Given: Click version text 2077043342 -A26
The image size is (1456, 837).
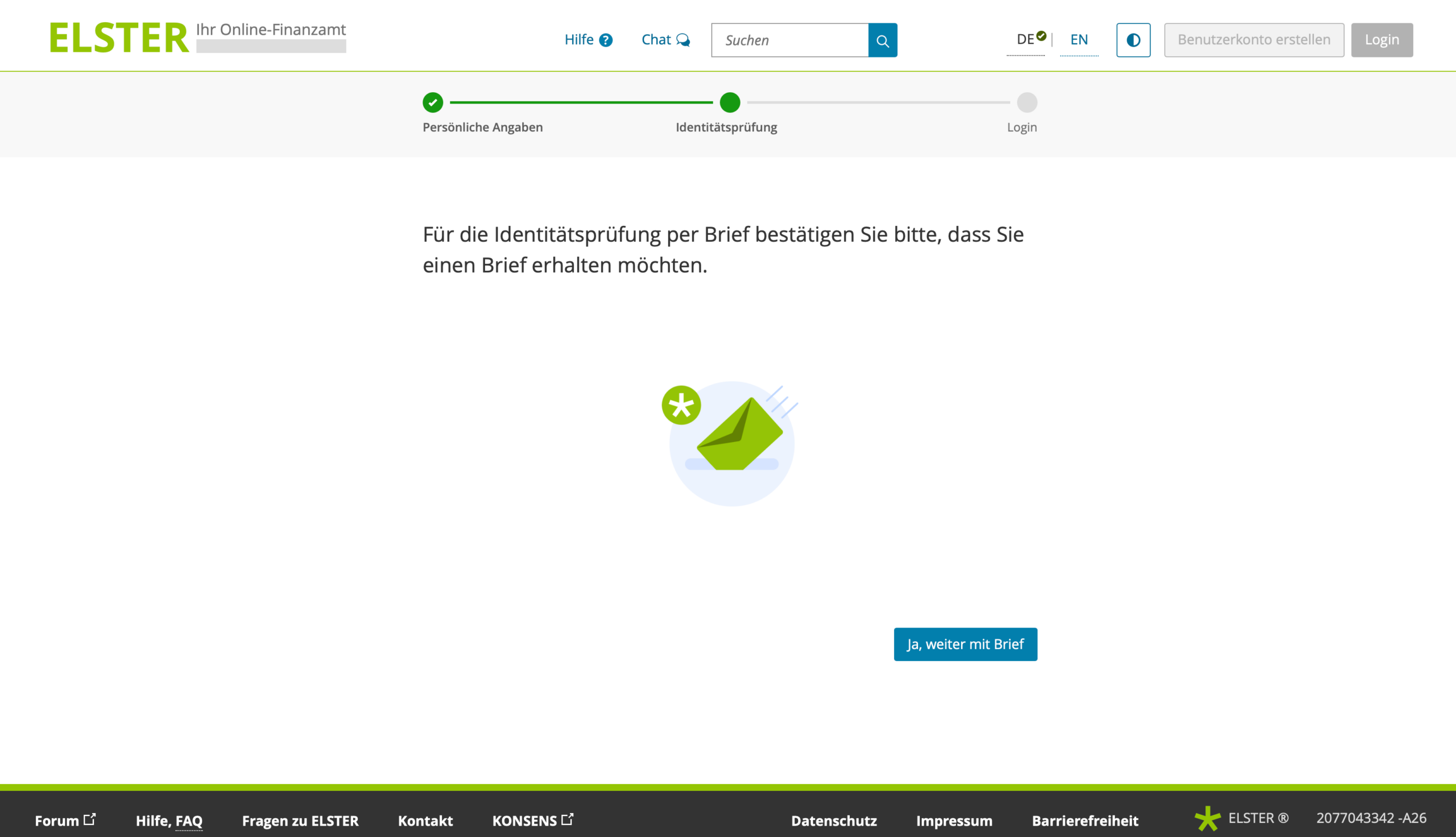Looking at the screenshot, I should pos(1371,818).
